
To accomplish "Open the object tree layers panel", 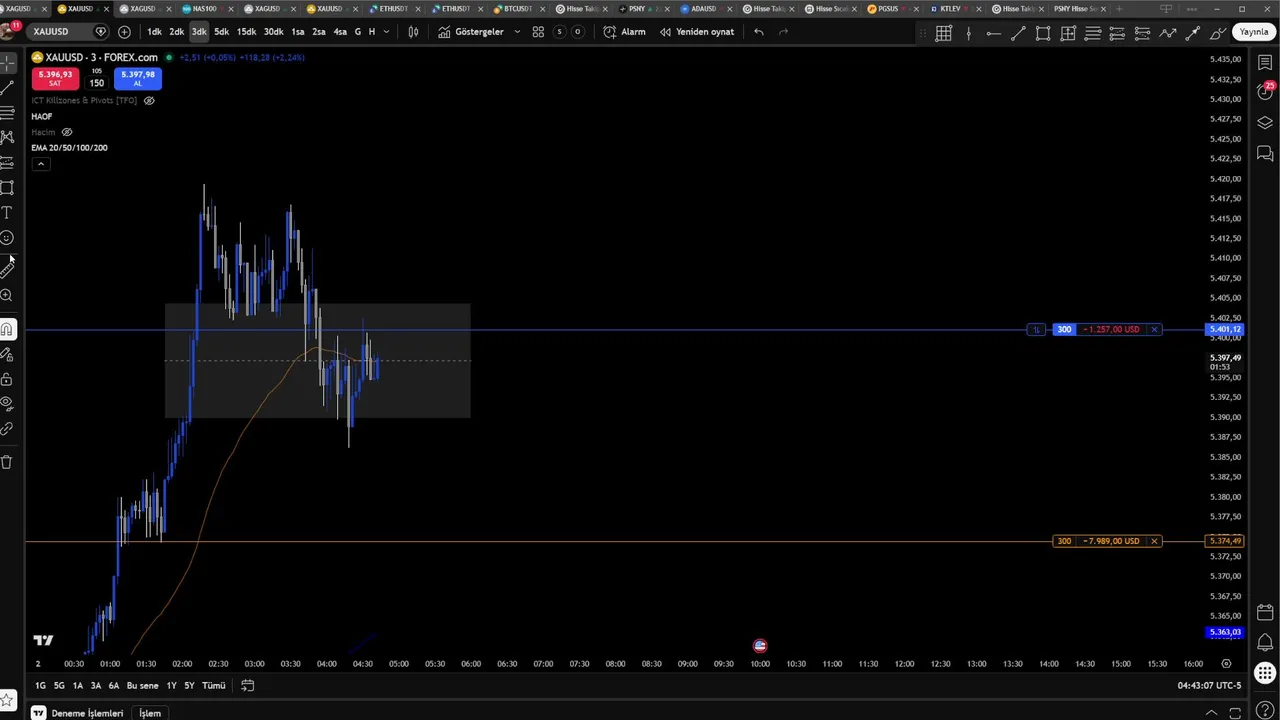I will [1265, 123].
